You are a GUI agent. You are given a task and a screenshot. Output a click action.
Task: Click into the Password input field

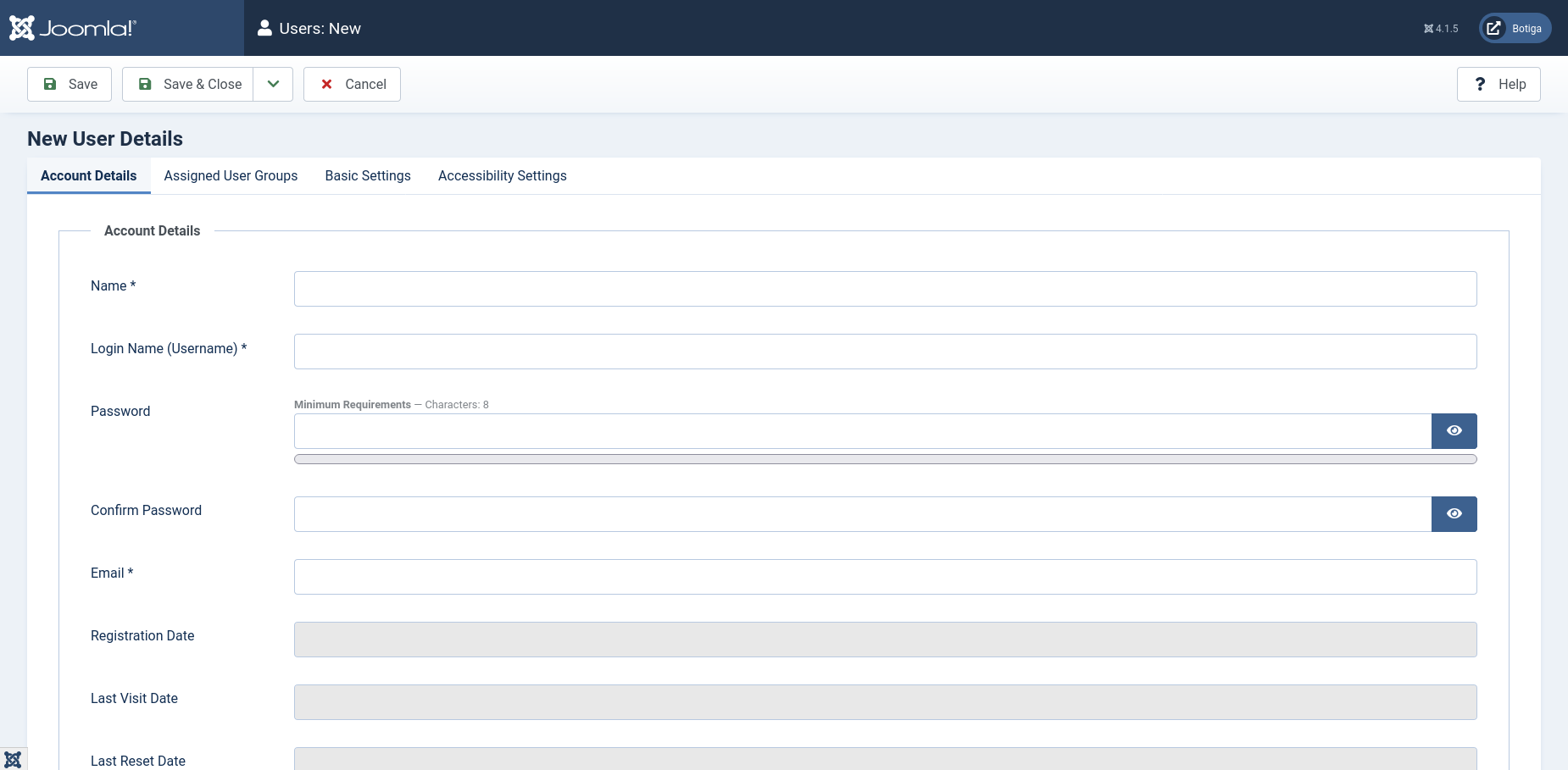coord(863,431)
